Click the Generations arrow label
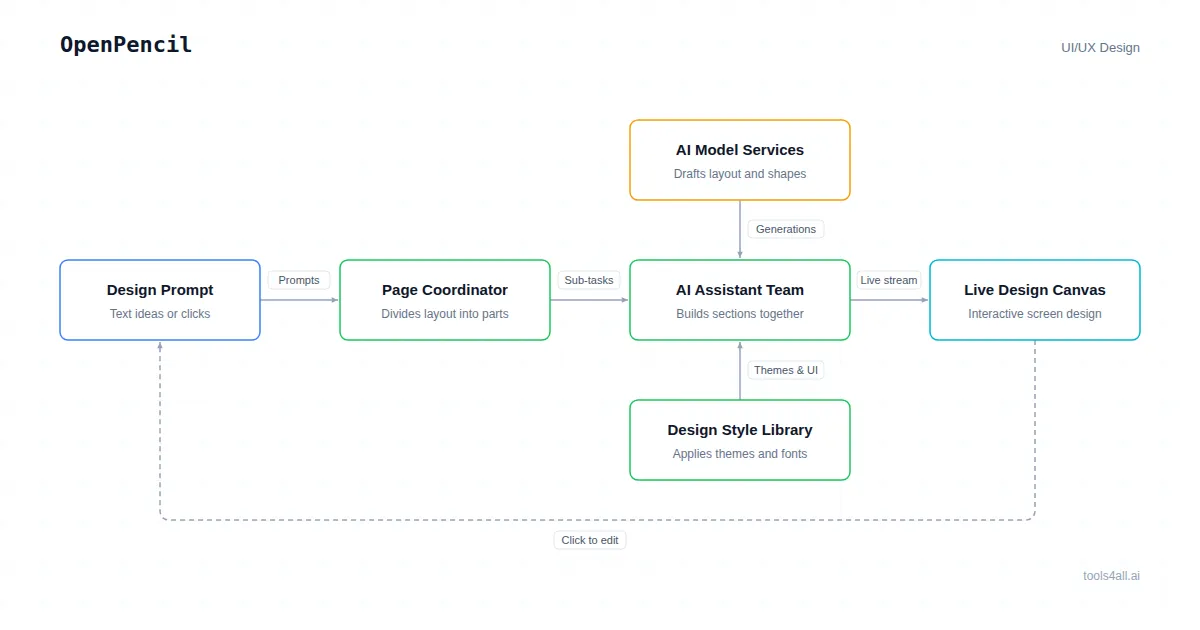The height and width of the screenshot is (630, 1200). (x=786, y=229)
